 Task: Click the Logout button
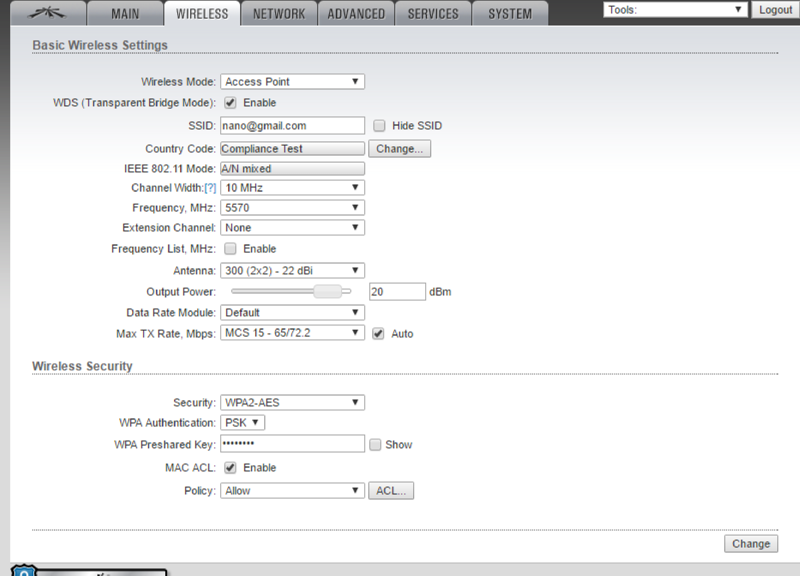[775, 10]
